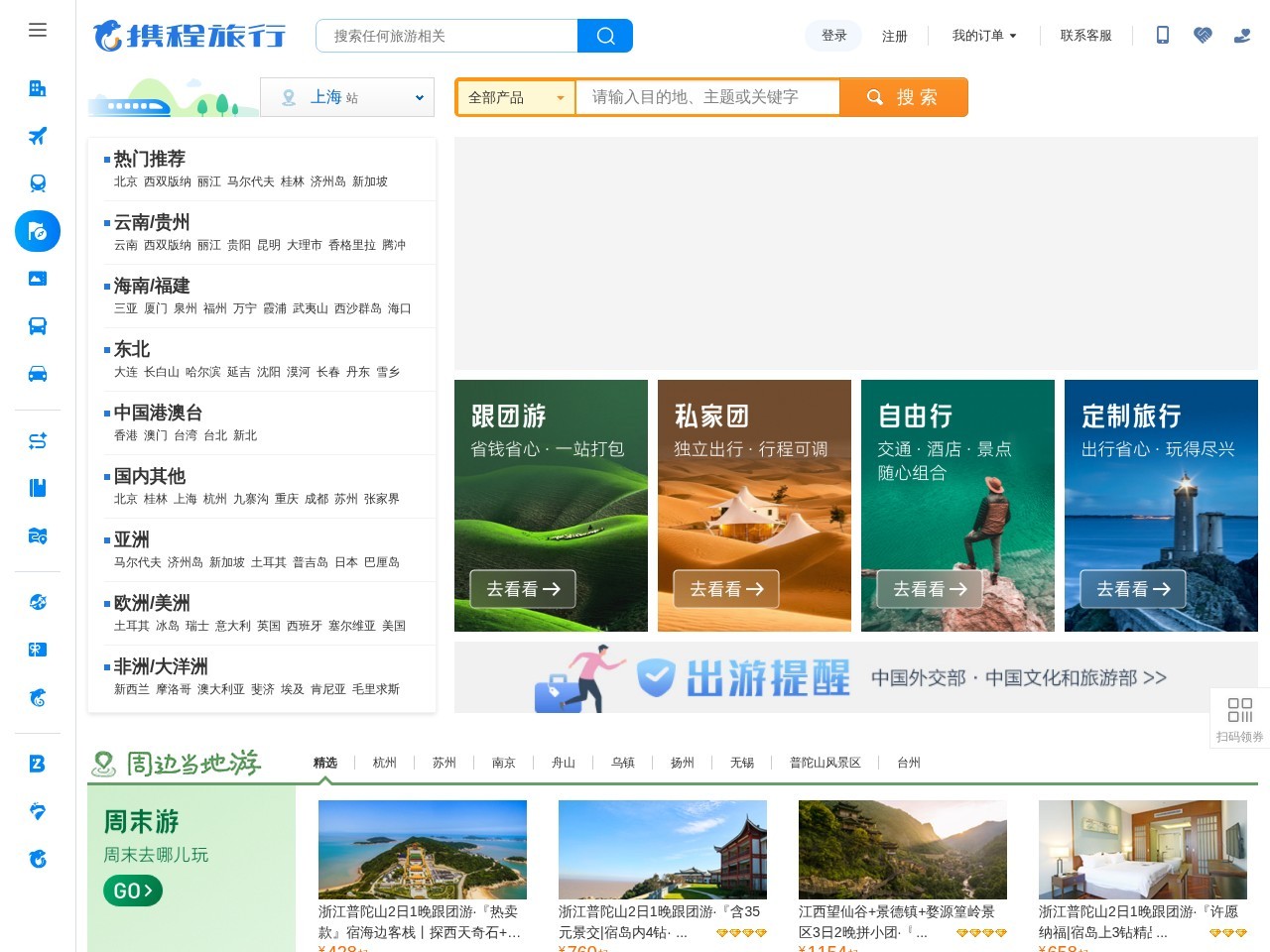Open the QR code scan coupon panel

[x=1239, y=718]
